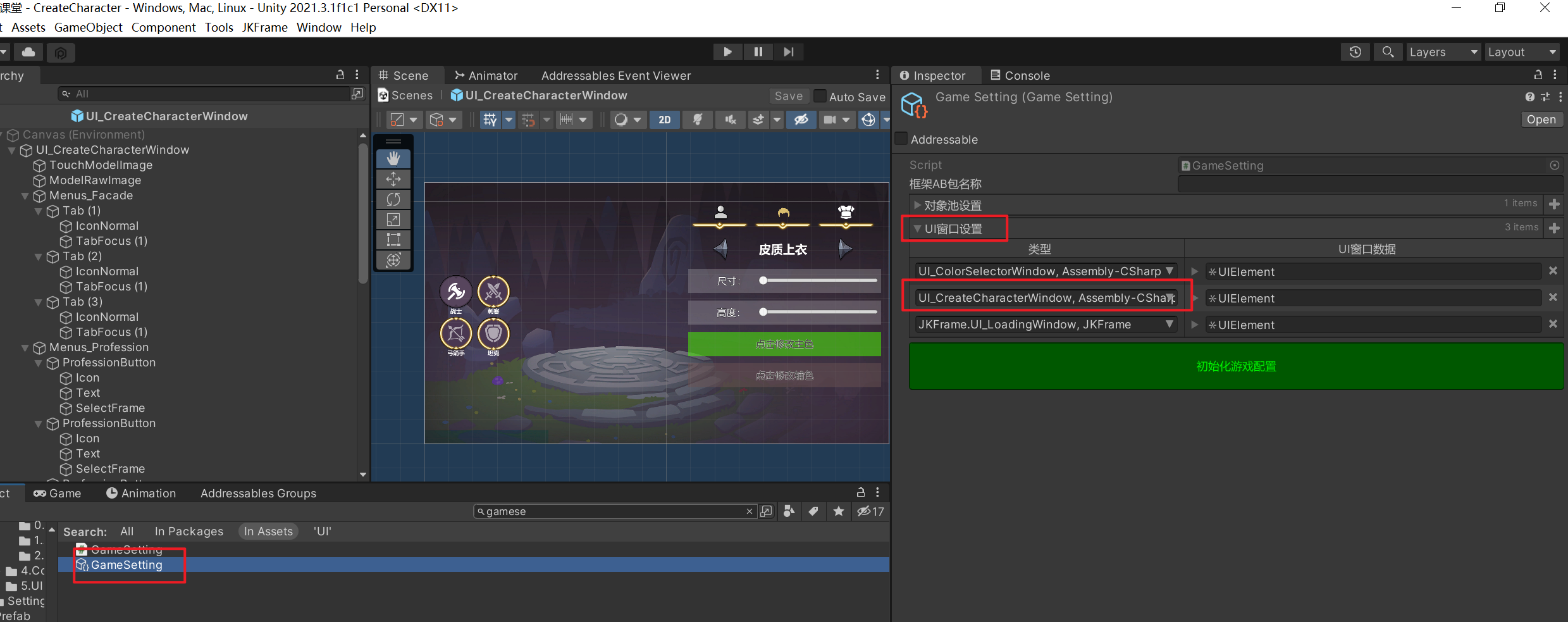
Task: Open the grid visibility dropdown arrow
Action: pyautogui.click(x=509, y=120)
